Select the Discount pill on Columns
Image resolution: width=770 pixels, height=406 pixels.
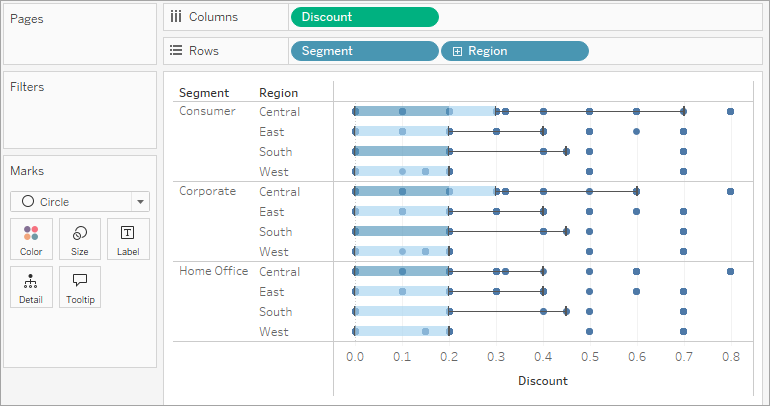364,17
